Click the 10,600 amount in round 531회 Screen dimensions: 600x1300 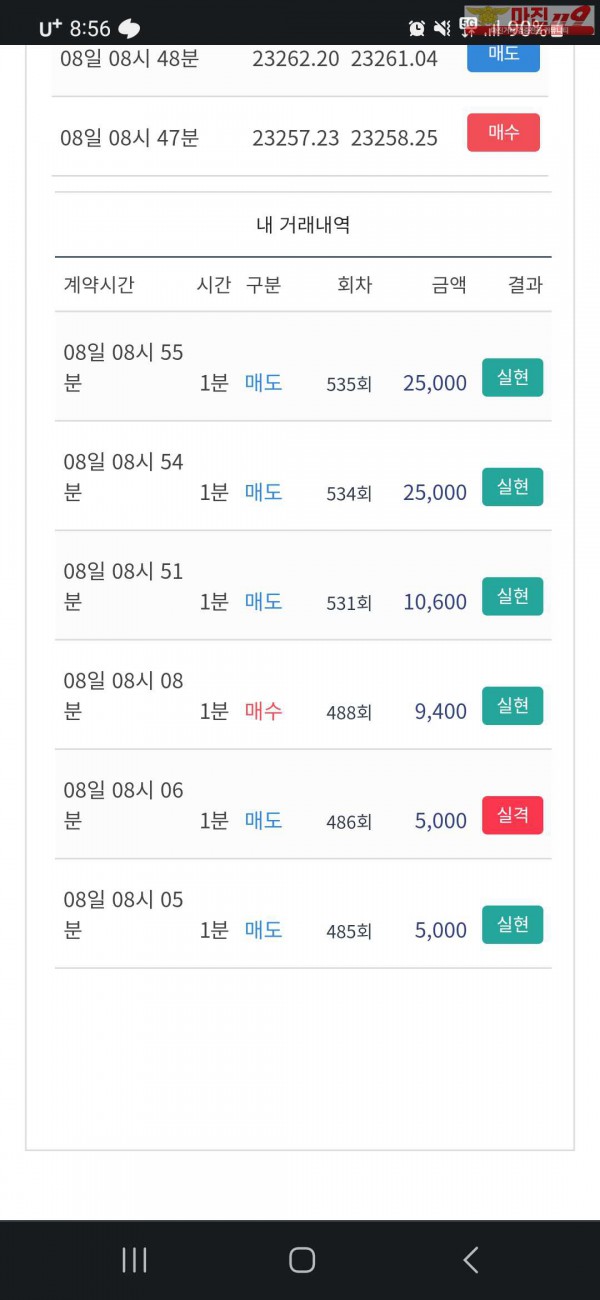pyautogui.click(x=435, y=602)
